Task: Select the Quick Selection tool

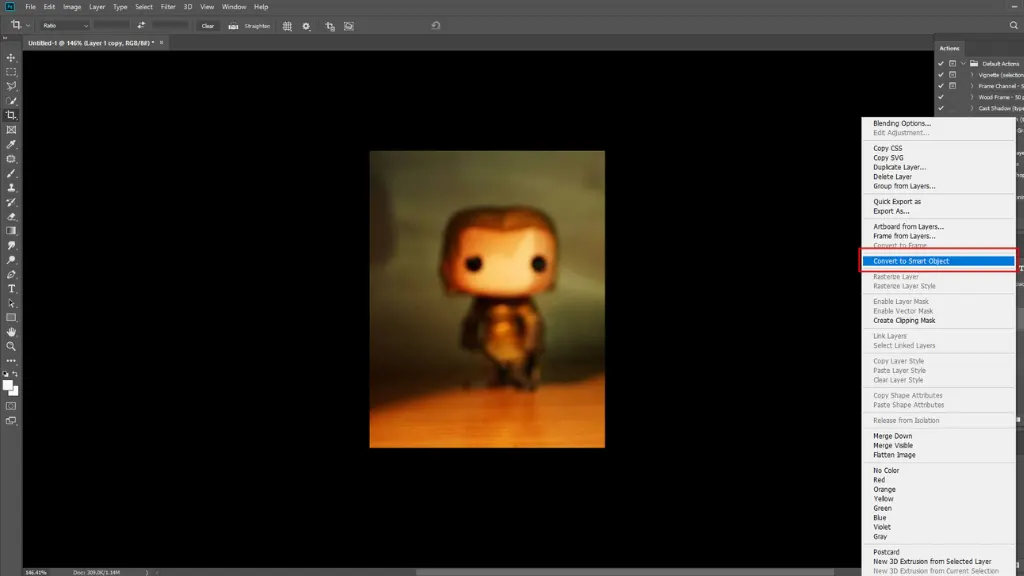Action: coord(11,101)
